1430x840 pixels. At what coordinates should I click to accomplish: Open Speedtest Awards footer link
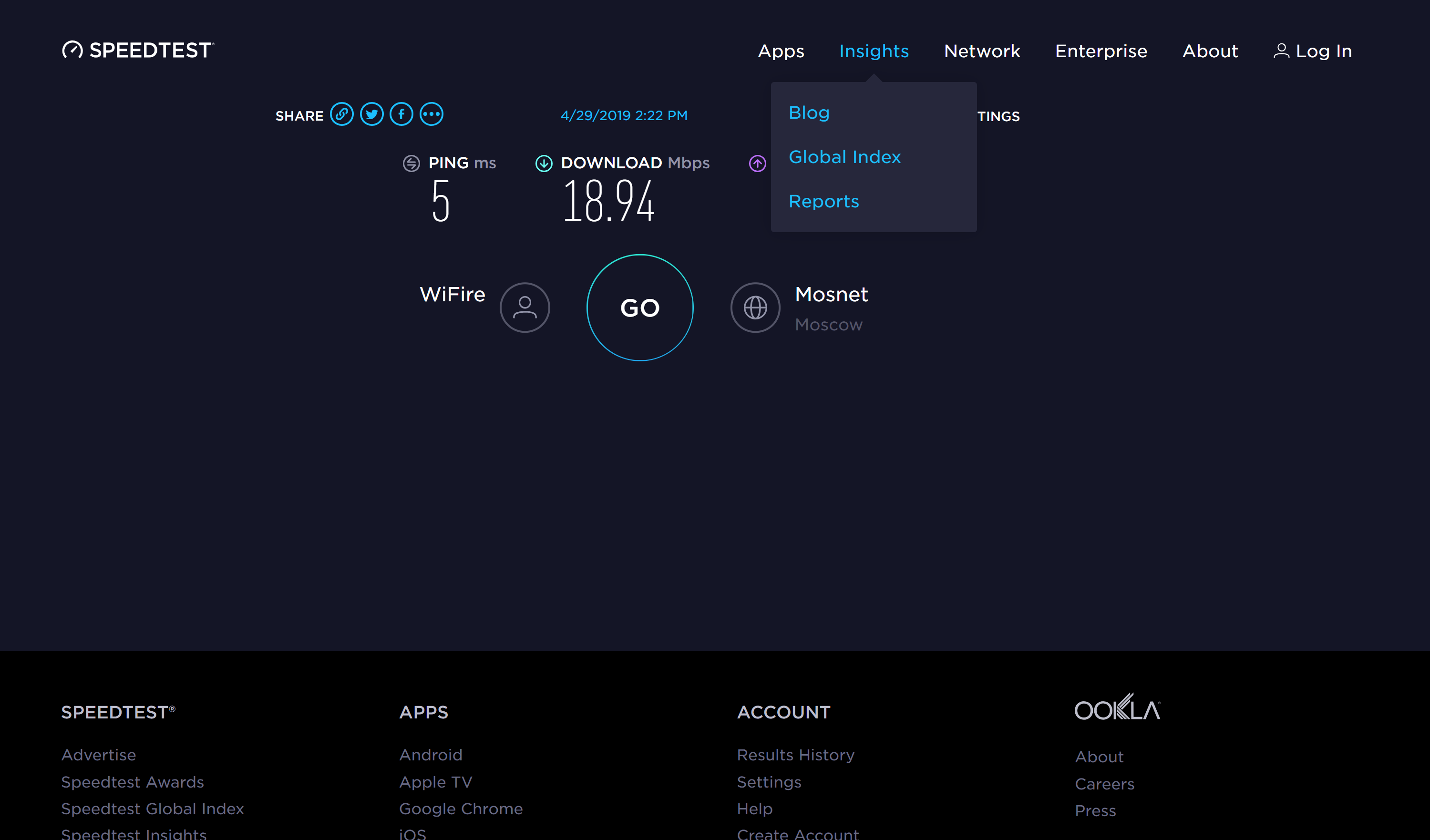pos(132,782)
